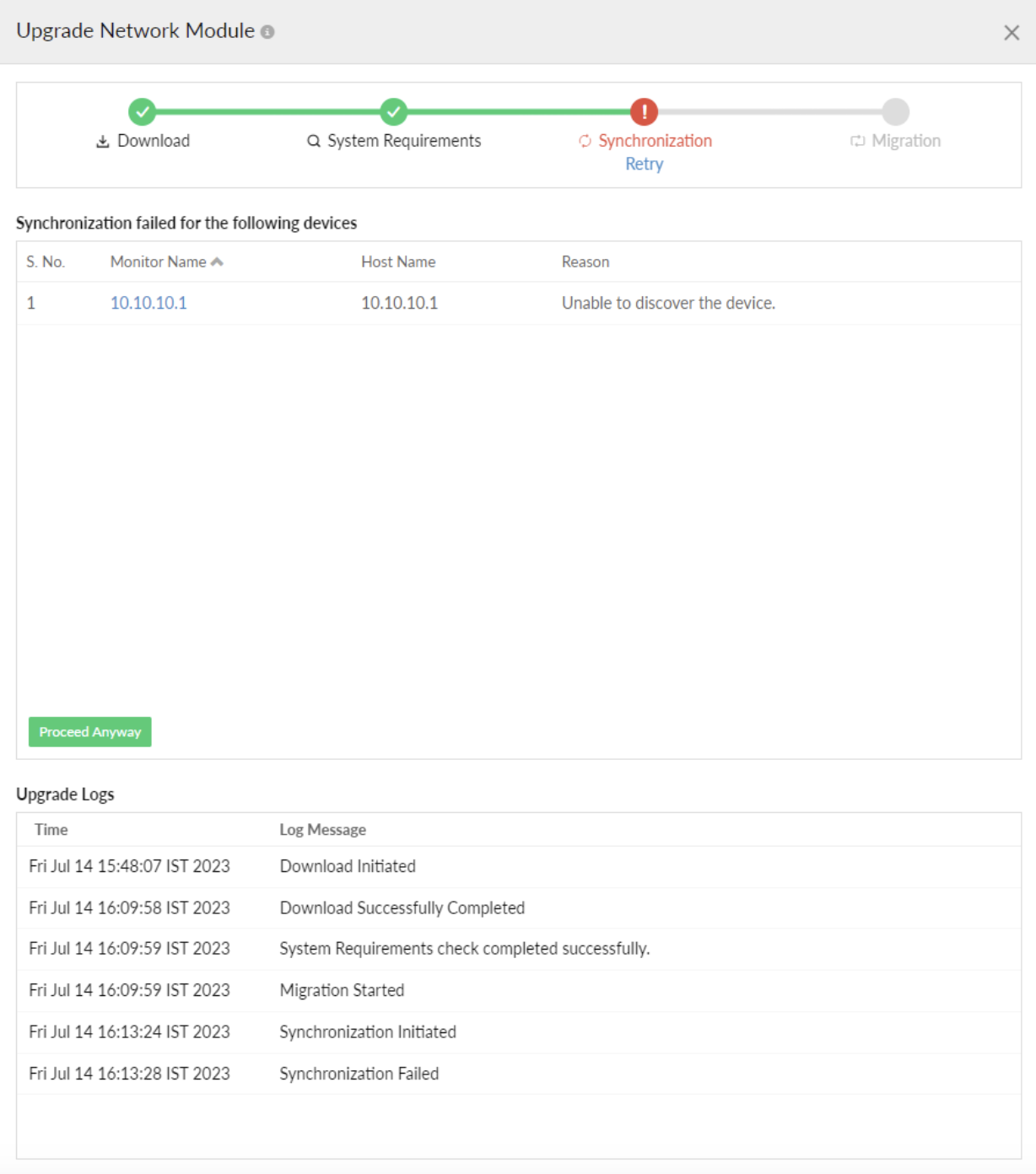Viewport: 1036px width, 1174px height.
Task: Close the Upgrade Network Module dialog
Action: (1011, 33)
